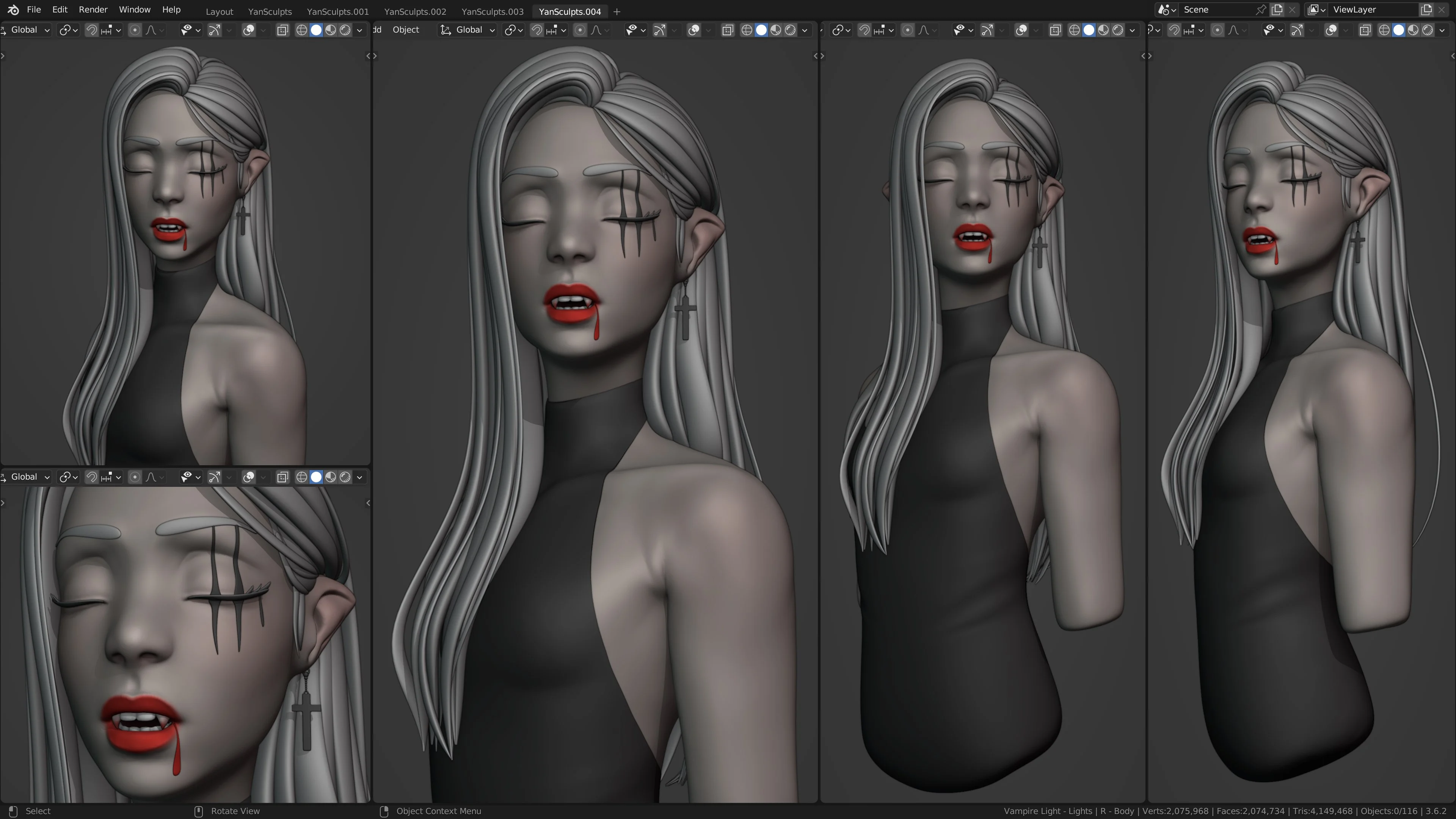Open the File menu
Screen dimensions: 1456x819
tap(34, 9)
